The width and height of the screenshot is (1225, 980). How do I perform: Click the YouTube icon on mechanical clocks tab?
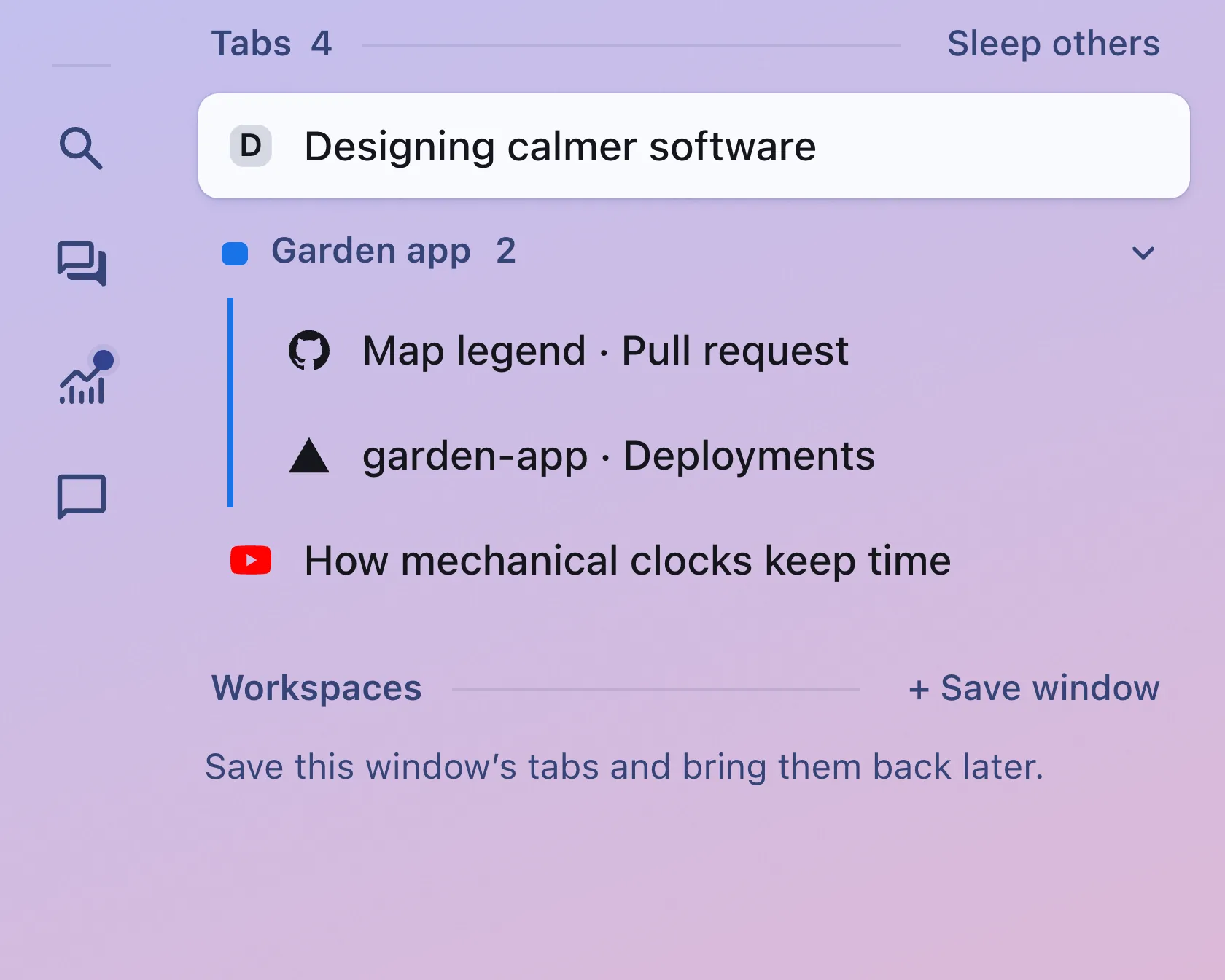click(251, 560)
